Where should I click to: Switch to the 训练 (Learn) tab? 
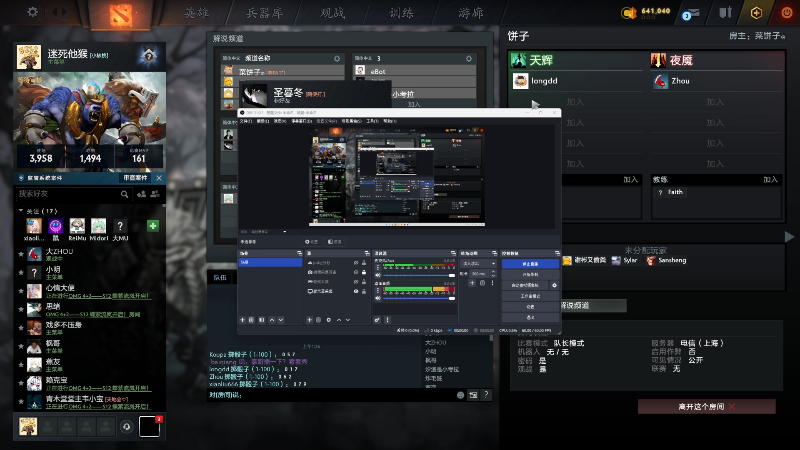402,13
